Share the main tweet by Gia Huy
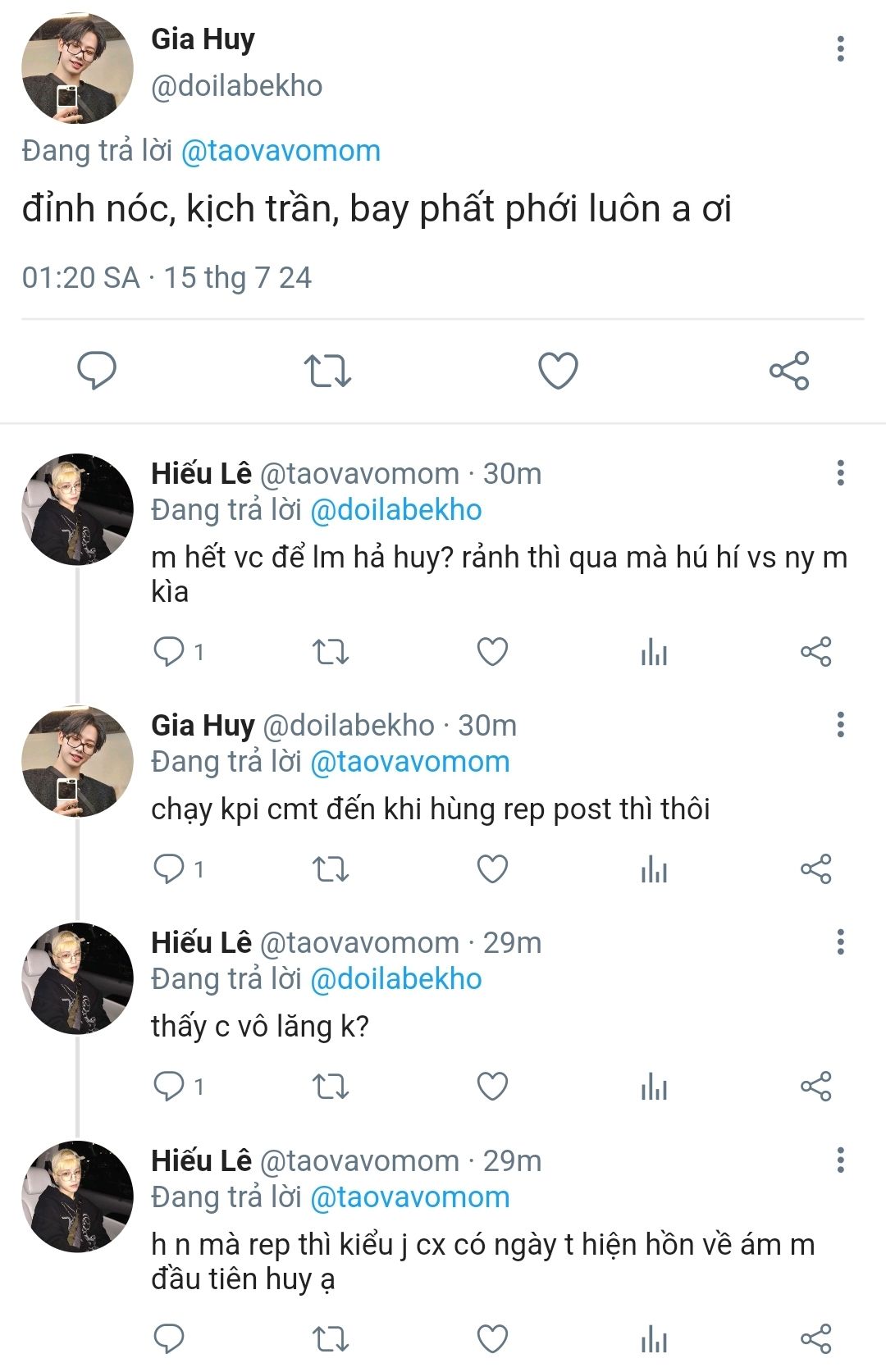Viewport: 886px width, 1372px height. click(x=789, y=371)
